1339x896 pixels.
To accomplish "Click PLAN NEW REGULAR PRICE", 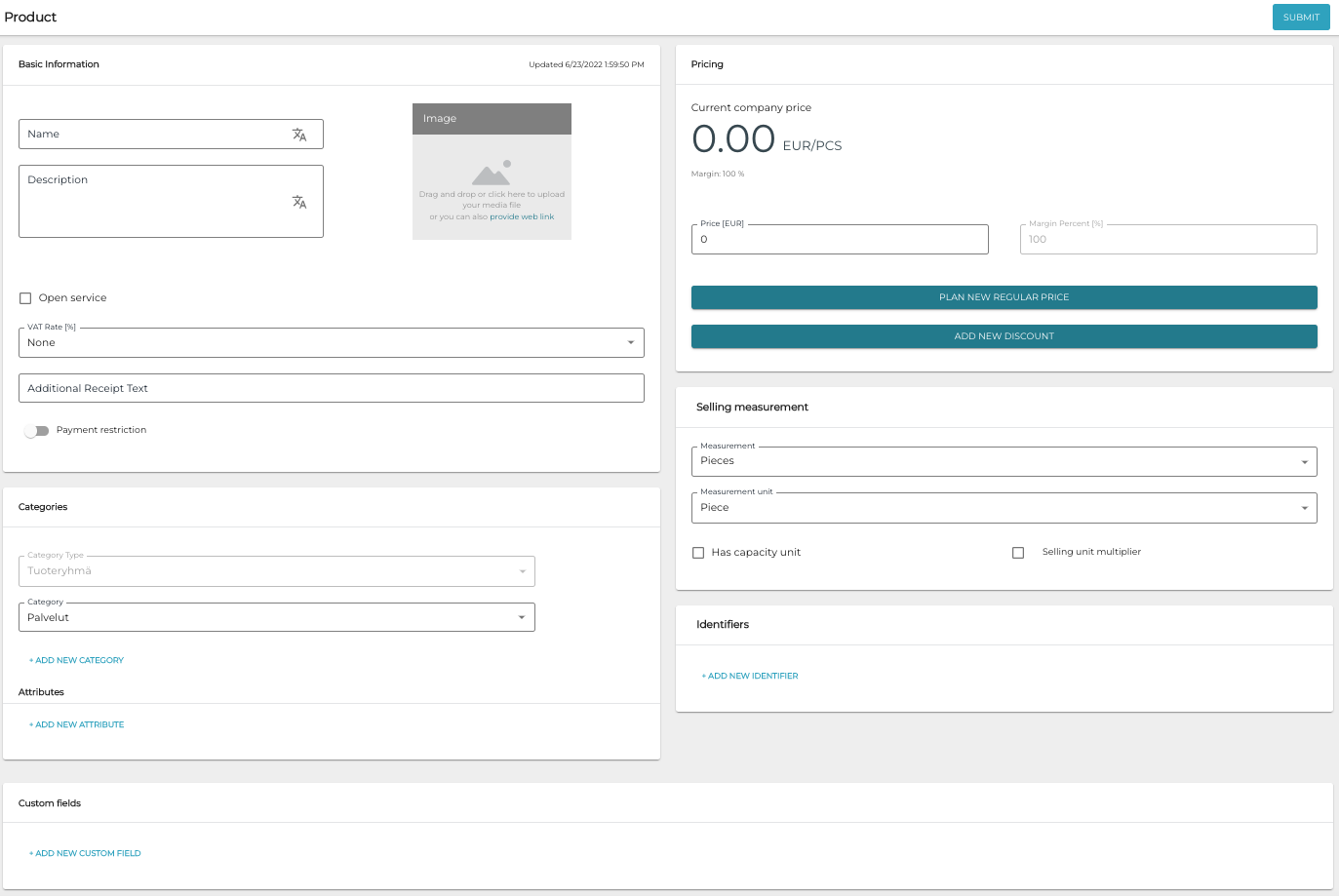I will coord(1004,296).
